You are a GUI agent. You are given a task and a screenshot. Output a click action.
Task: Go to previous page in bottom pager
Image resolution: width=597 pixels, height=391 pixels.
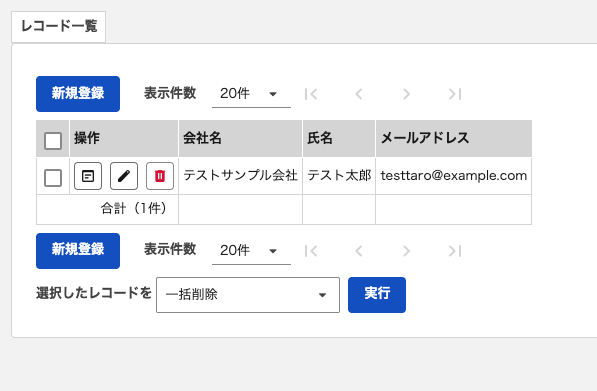pyautogui.click(x=359, y=251)
